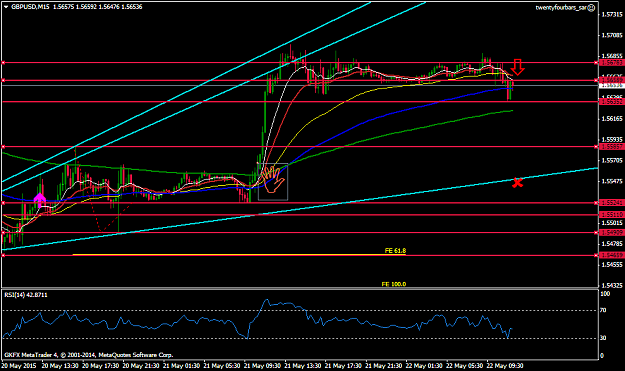Click the 1.55475 price scale value

(x=612, y=181)
